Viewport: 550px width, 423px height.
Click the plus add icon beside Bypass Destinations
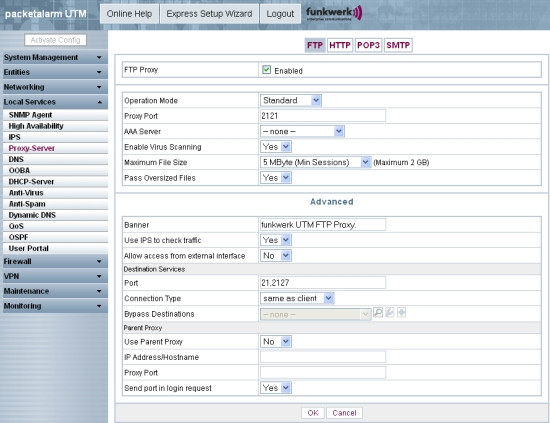coord(402,312)
